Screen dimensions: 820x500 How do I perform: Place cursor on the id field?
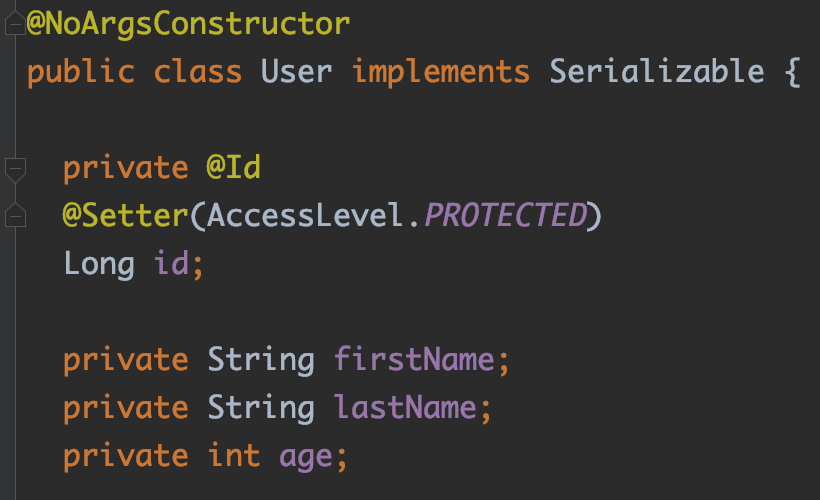[x=170, y=264]
